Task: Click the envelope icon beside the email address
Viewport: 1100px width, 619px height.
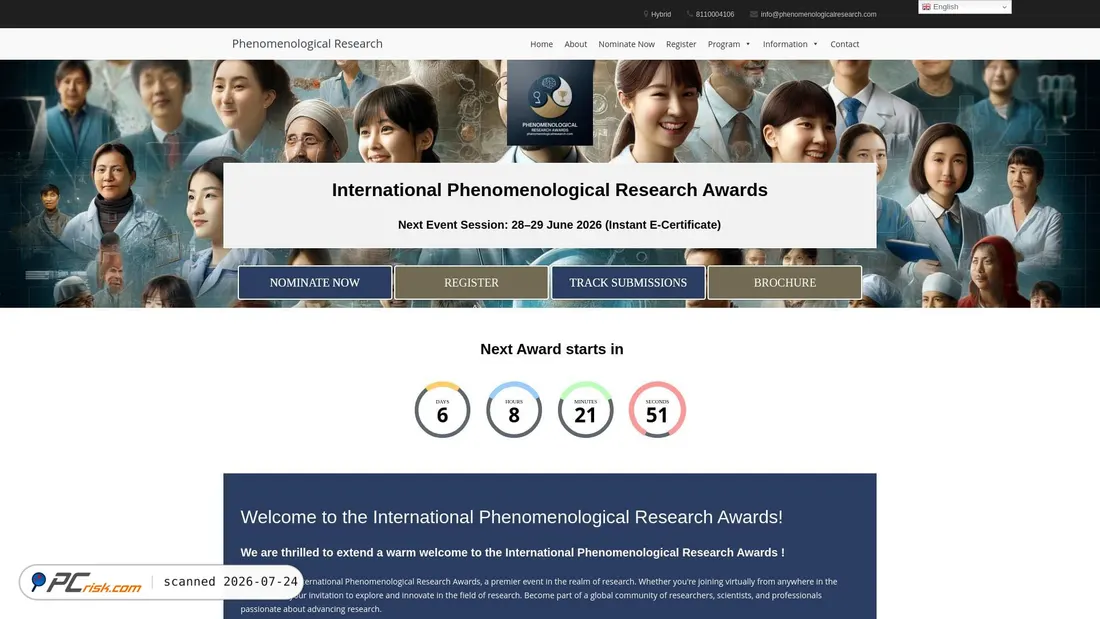Action: pos(753,14)
